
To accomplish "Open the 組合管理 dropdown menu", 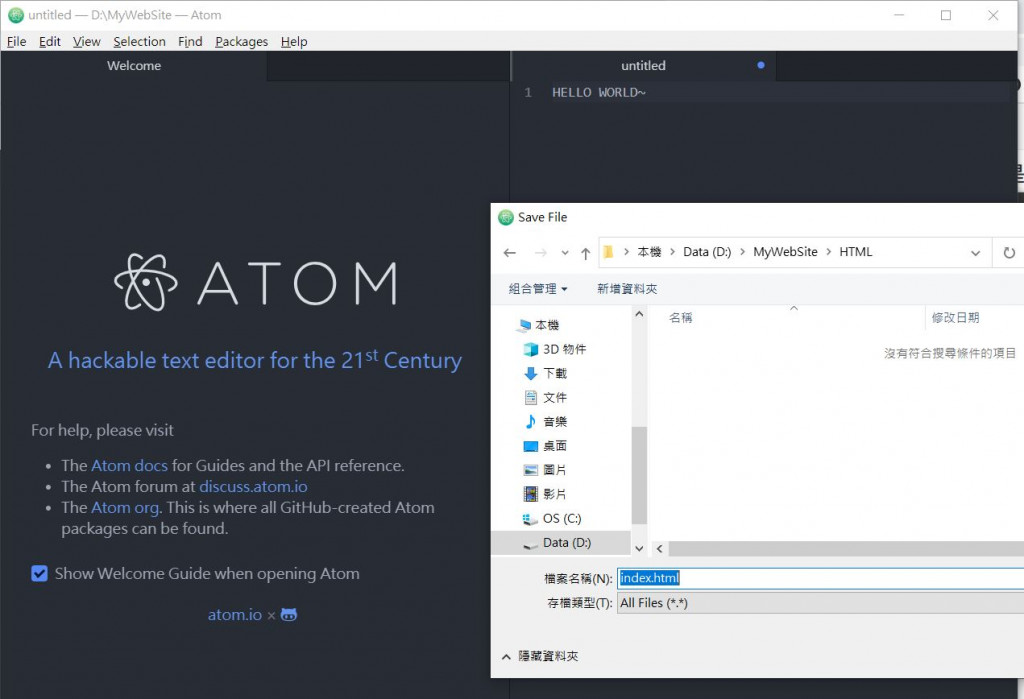I will click(x=538, y=289).
